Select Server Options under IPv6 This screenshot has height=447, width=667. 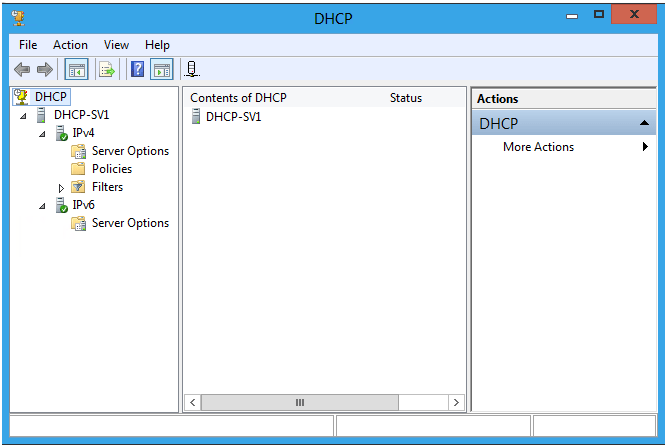coord(130,223)
